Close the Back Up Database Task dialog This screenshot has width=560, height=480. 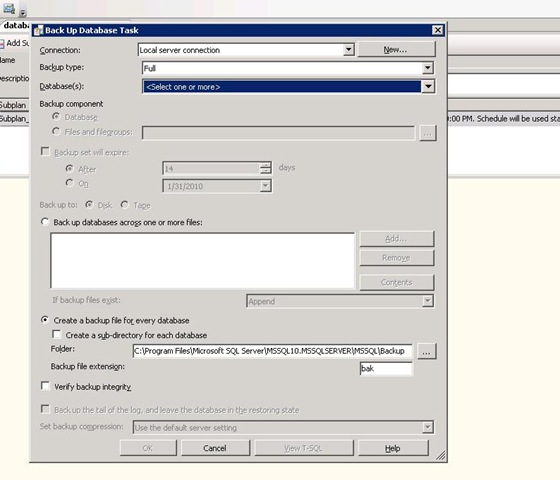(438, 30)
